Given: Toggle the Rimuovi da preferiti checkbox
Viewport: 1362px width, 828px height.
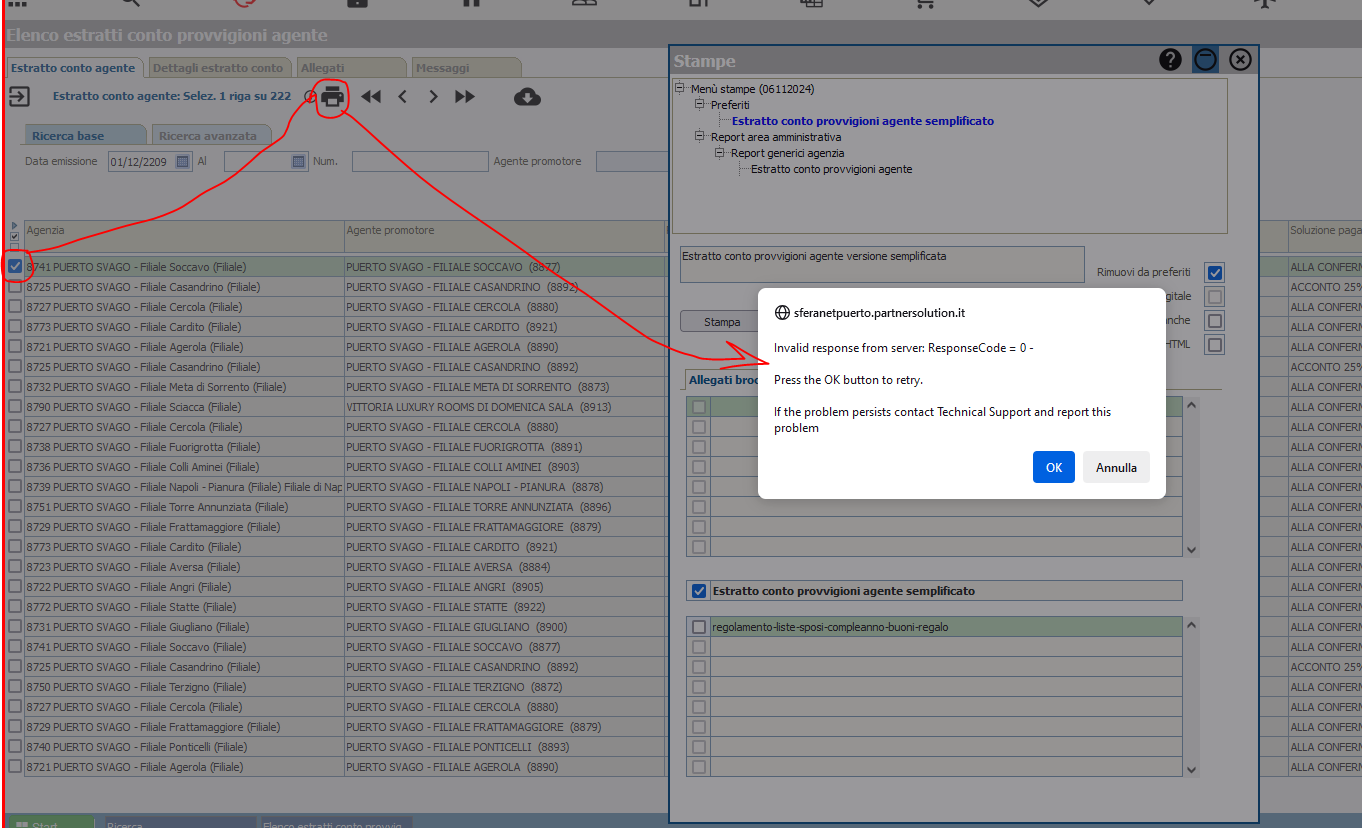Looking at the screenshot, I should coord(1214,273).
